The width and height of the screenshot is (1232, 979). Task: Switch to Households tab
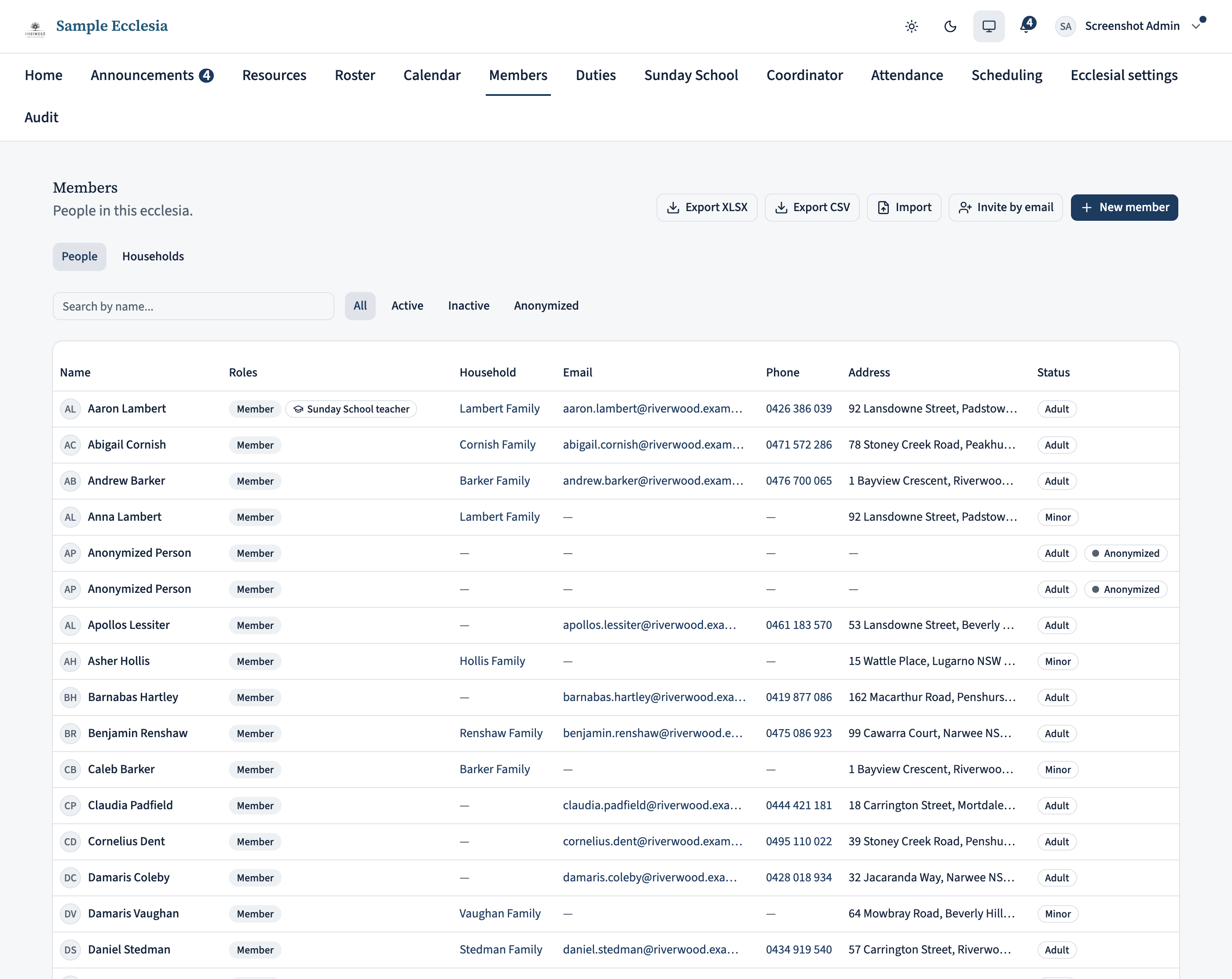click(x=153, y=256)
